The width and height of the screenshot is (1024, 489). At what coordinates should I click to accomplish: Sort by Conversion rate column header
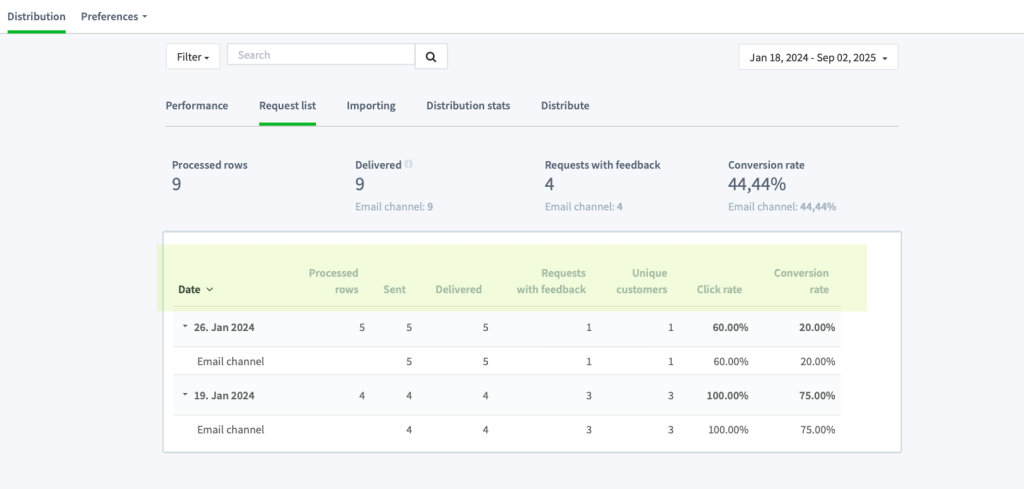[801, 281]
